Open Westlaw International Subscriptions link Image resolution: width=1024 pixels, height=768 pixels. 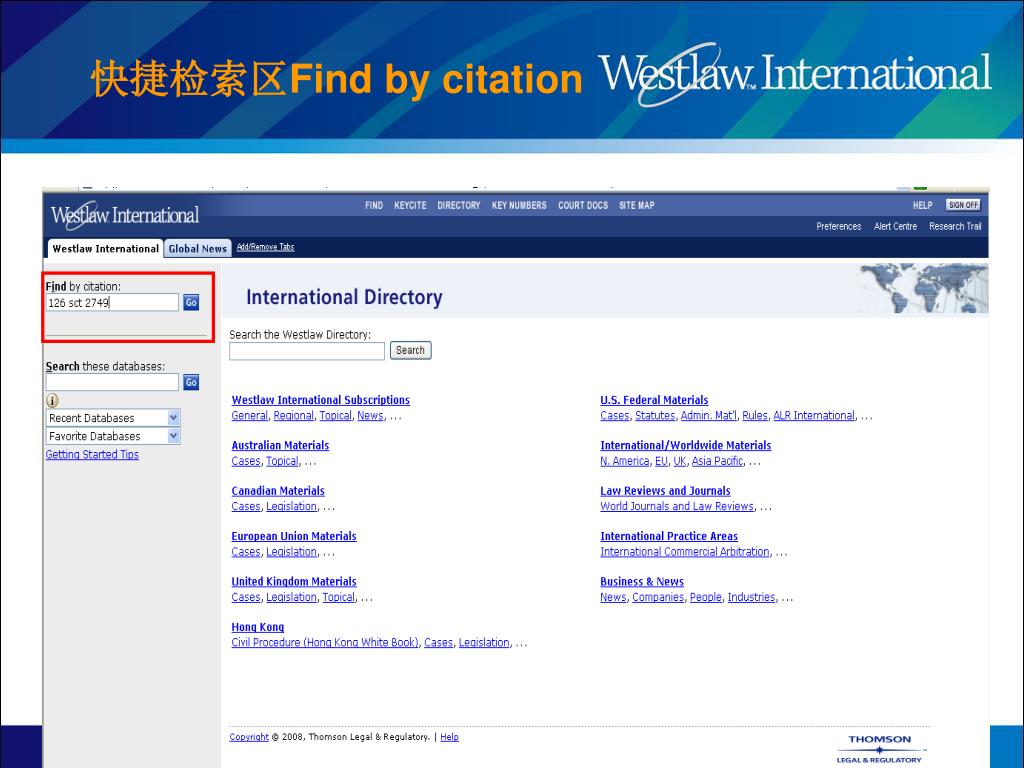[x=321, y=400]
